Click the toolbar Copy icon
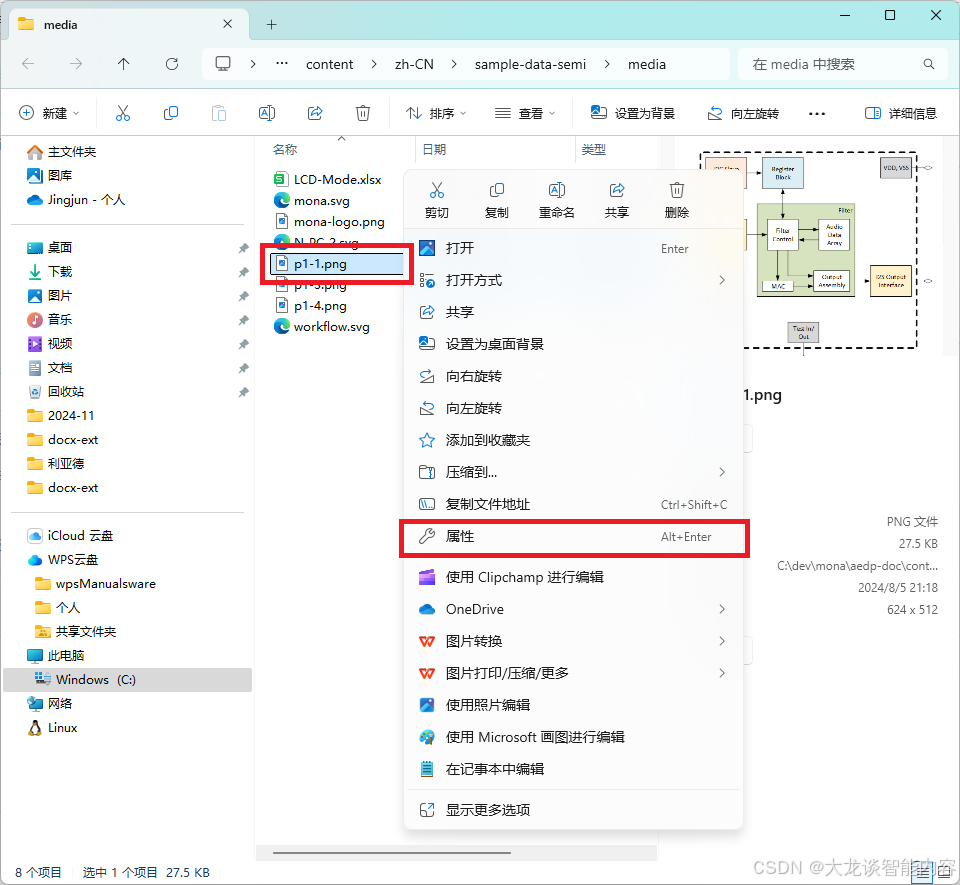Image resolution: width=960 pixels, height=885 pixels. [x=171, y=113]
